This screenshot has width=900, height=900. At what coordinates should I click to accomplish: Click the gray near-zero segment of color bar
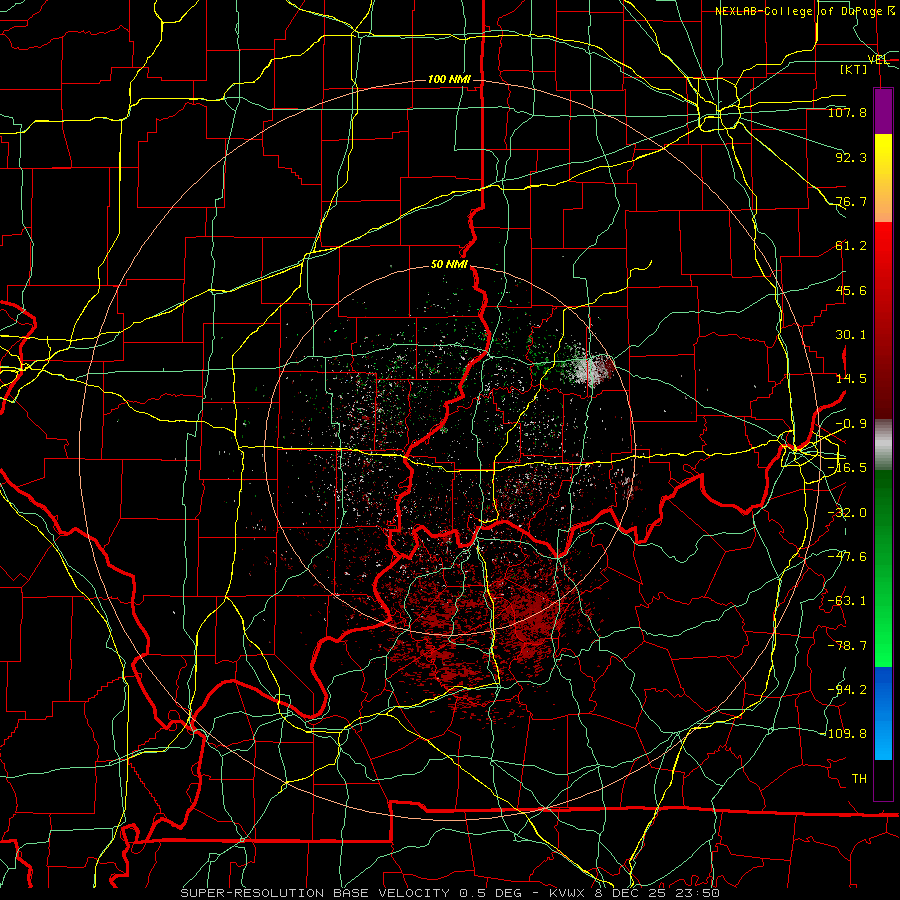pos(883,444)
